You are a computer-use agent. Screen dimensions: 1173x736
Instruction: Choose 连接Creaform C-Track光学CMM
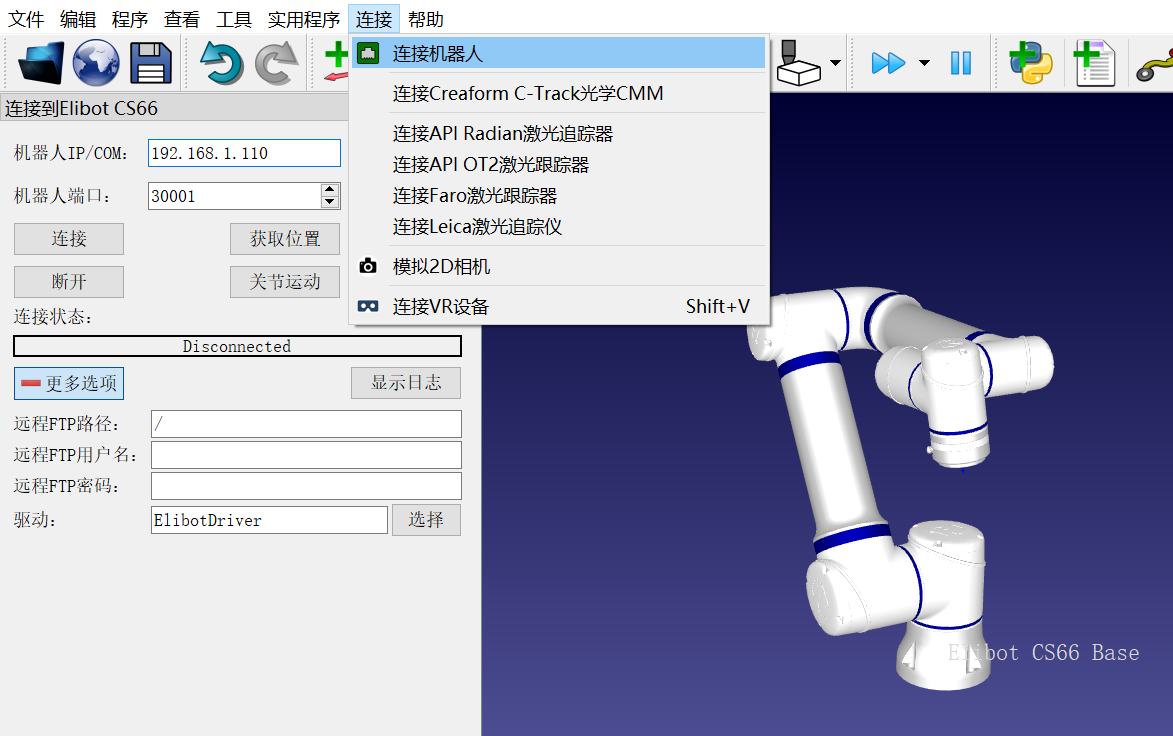click(x=558, y=93)
